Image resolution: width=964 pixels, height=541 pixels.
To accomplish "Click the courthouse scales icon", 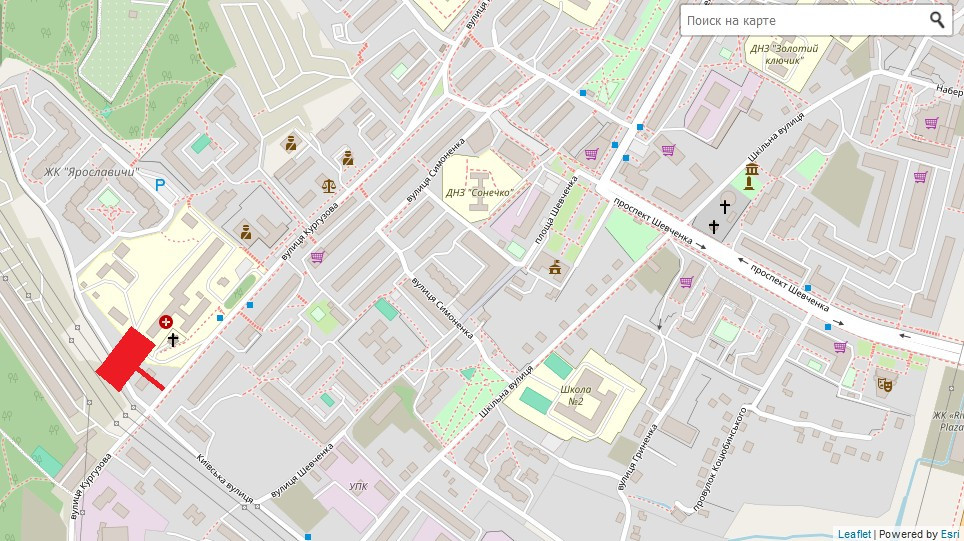I will [329, 185].
